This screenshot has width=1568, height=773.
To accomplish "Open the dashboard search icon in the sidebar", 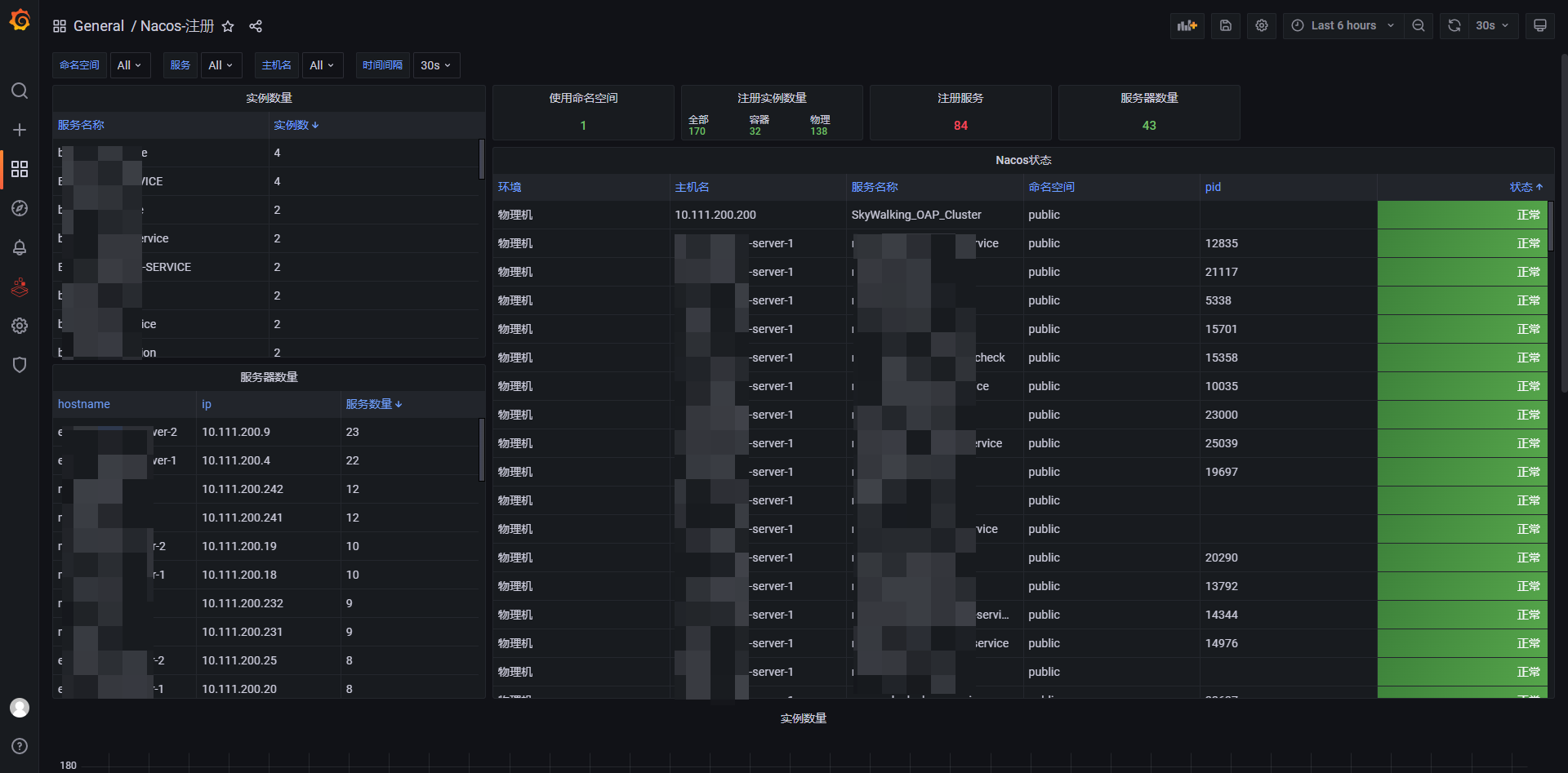I will point(20,91).
